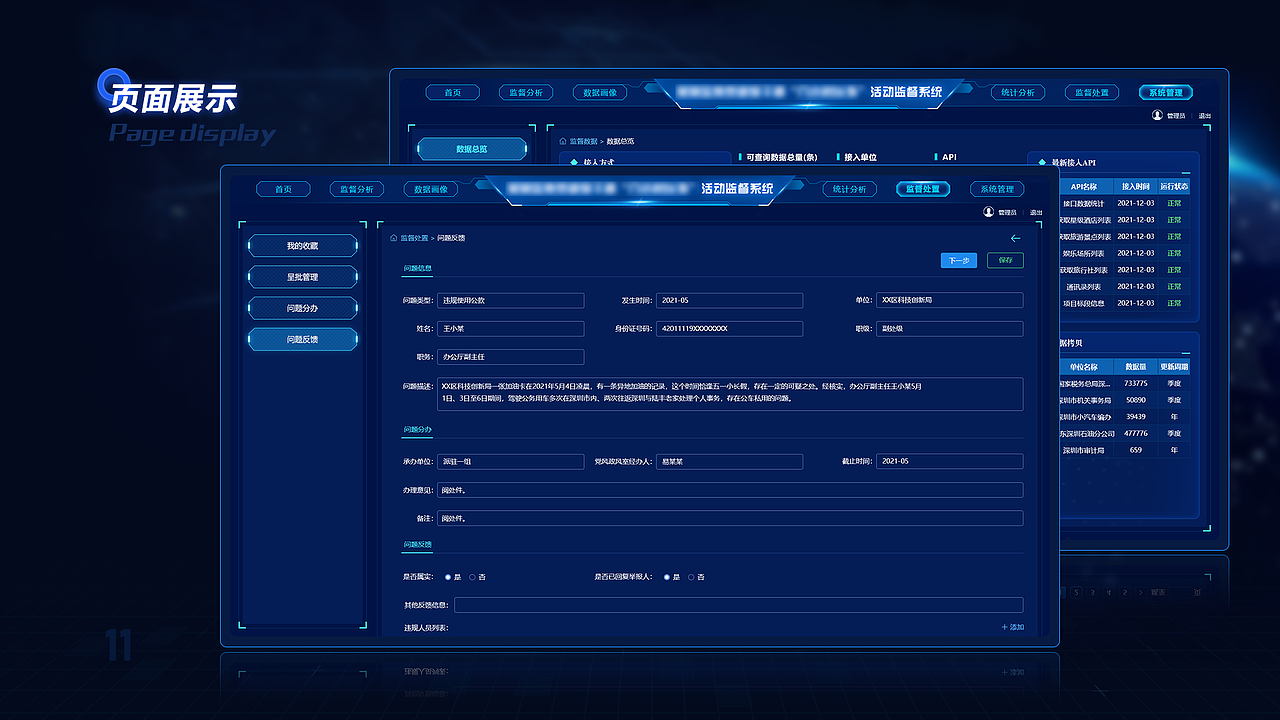
Task: Click the 733775 data count cell
Action: point(1135,383)
